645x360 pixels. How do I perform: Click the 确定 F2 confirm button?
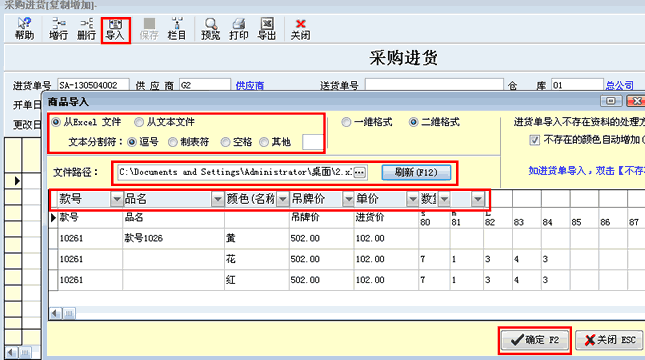(534, 340)
